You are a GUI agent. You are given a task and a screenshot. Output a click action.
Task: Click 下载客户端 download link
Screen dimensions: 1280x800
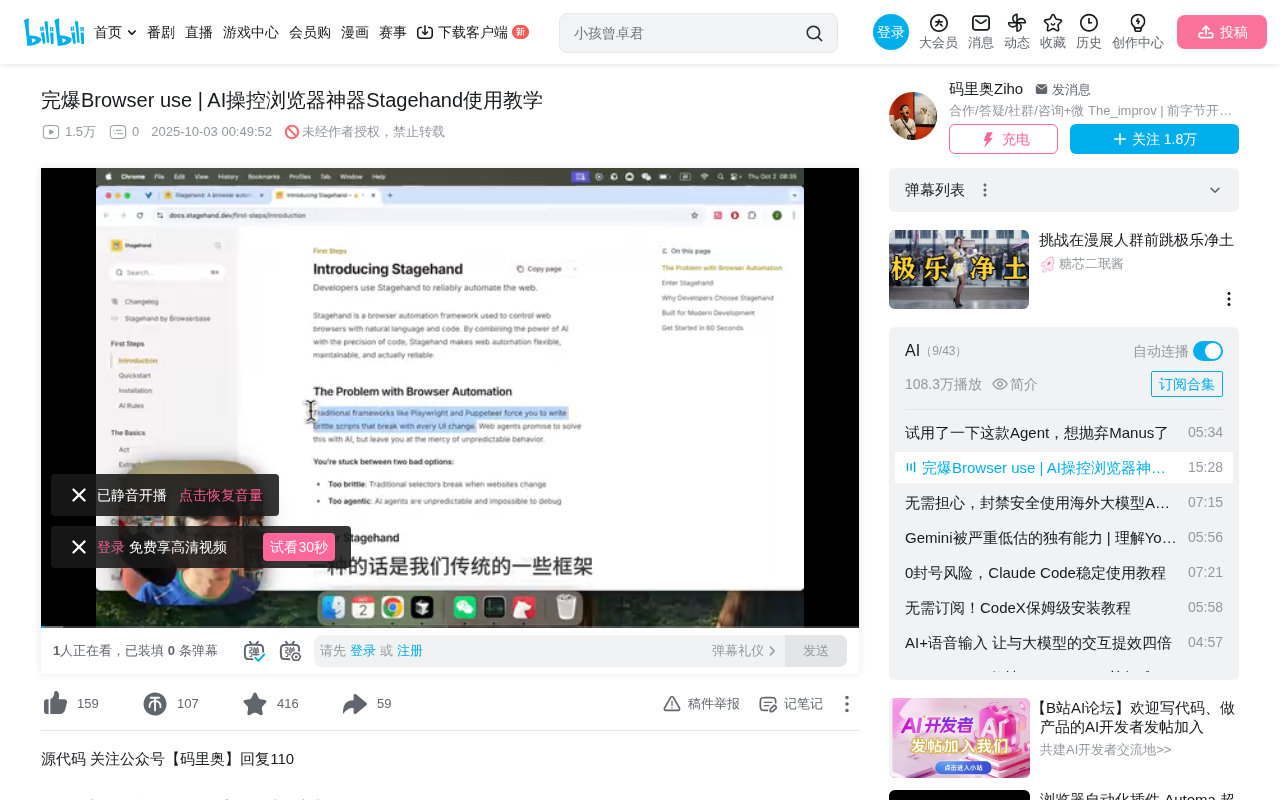point(472,32)
